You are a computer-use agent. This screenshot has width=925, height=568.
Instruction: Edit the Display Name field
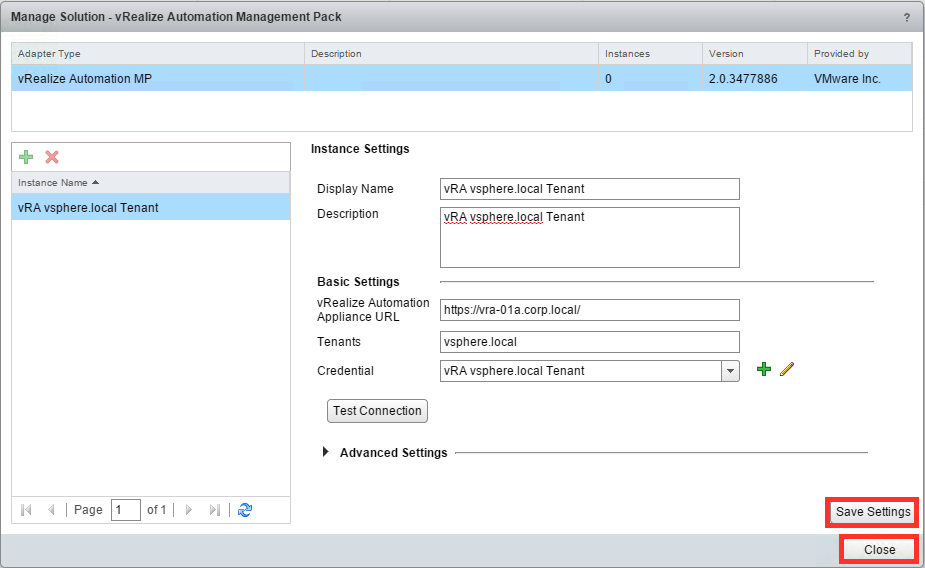[589, 189]
